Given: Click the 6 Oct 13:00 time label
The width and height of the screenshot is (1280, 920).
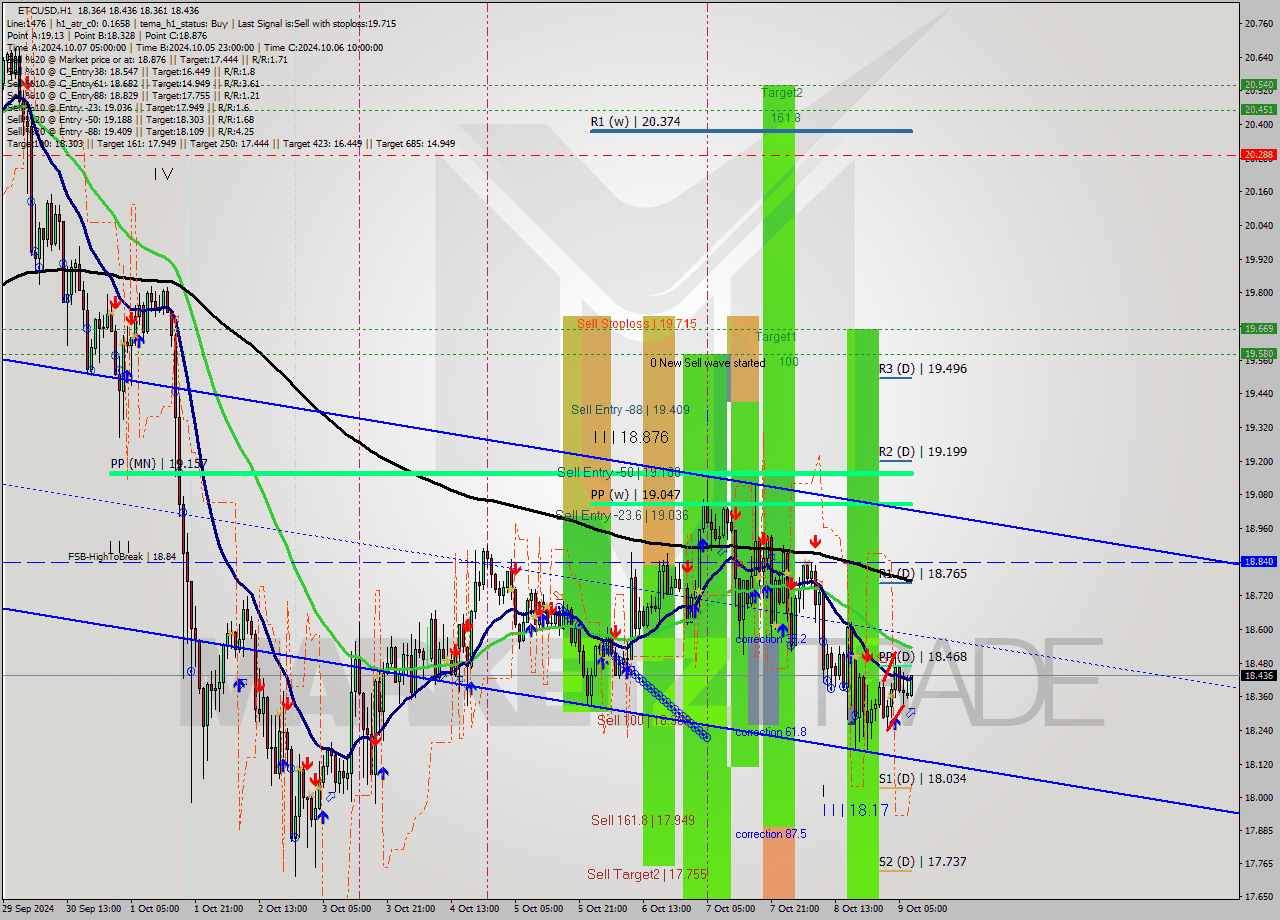Looking at the screenshot, I should (x=666, y=909).
